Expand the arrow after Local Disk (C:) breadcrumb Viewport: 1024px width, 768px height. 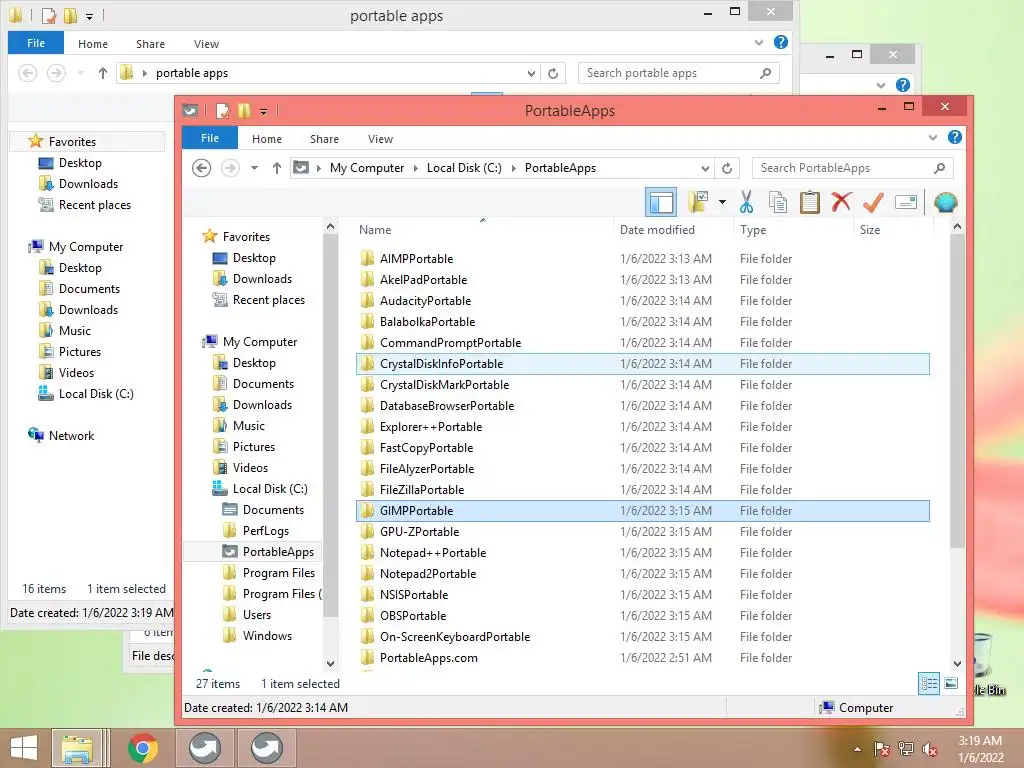tap(513, 168)
